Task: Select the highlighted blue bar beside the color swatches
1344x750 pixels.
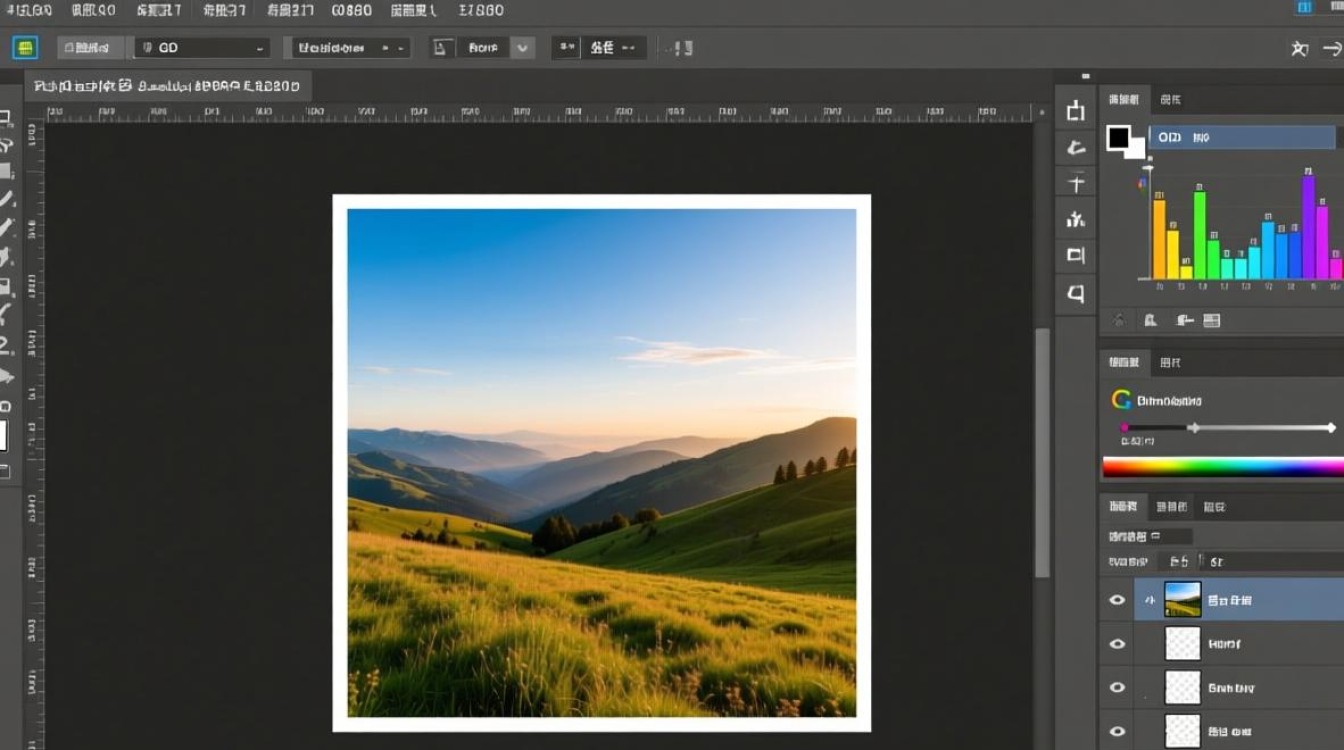Action: [1241, 137]
